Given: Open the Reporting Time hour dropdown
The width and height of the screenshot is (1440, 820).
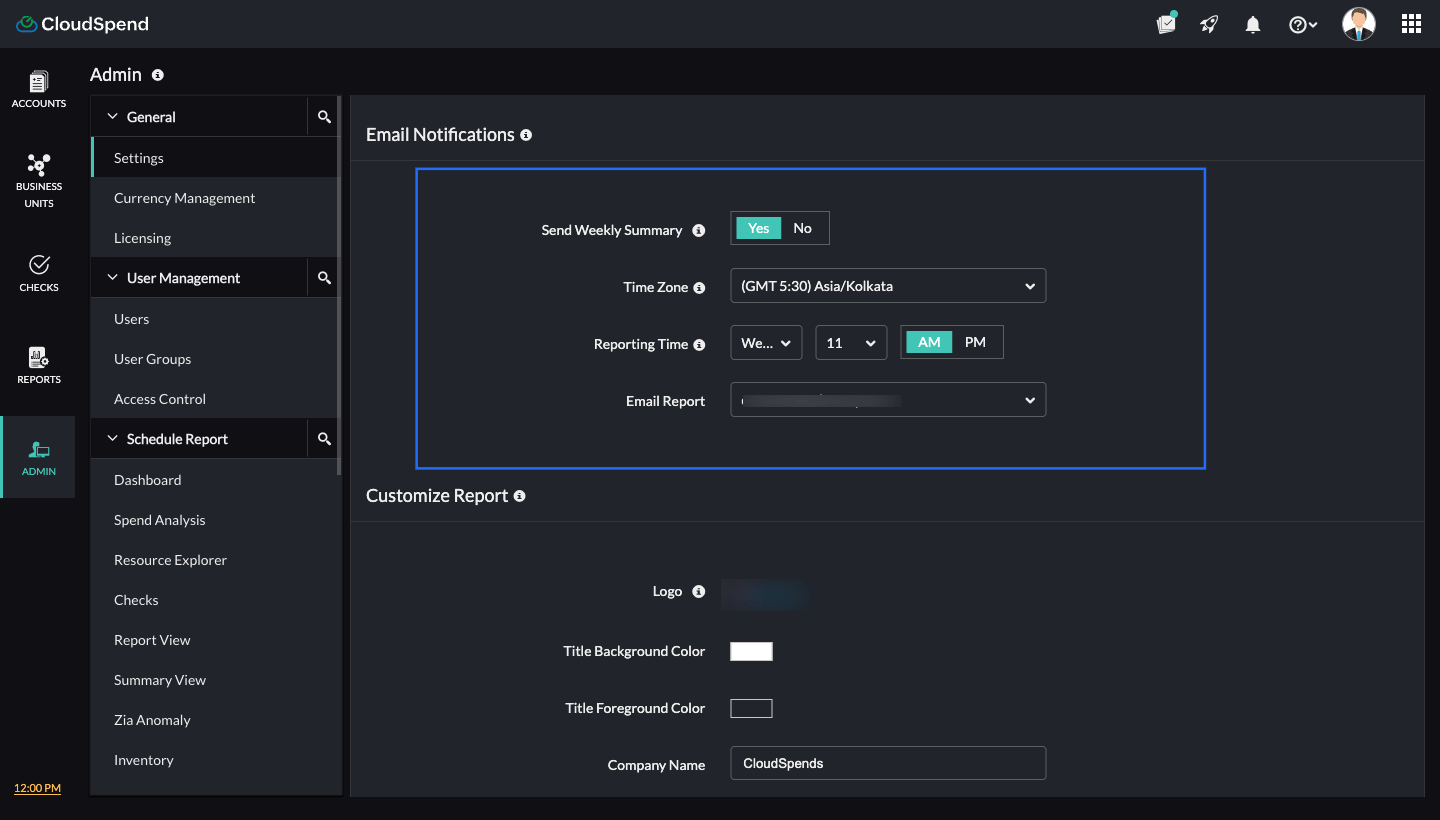Looking at the screenshot, I should tap(851, 343).
